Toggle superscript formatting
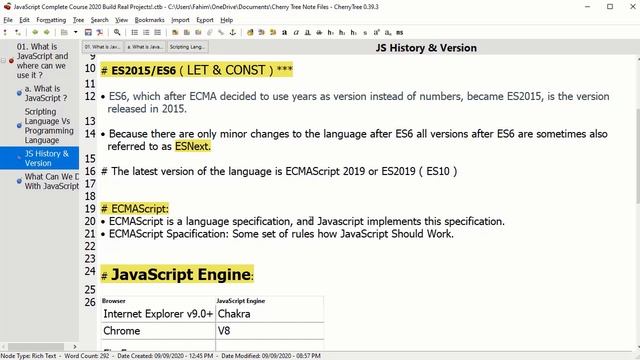This screenshot has width=640, height=360. click(377, 32)
